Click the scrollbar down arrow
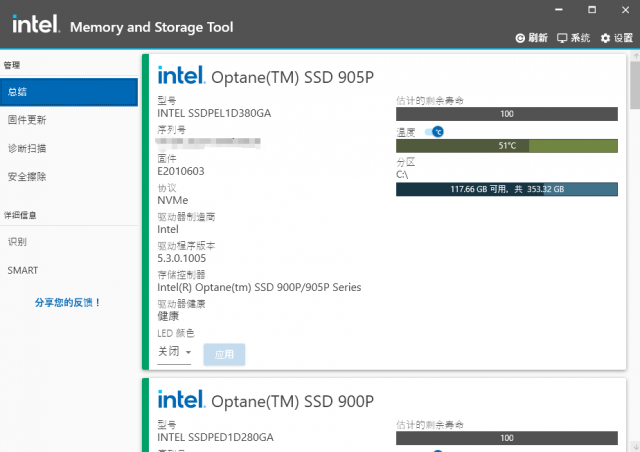Screen dimensions: 640x452 coord(636,448)
